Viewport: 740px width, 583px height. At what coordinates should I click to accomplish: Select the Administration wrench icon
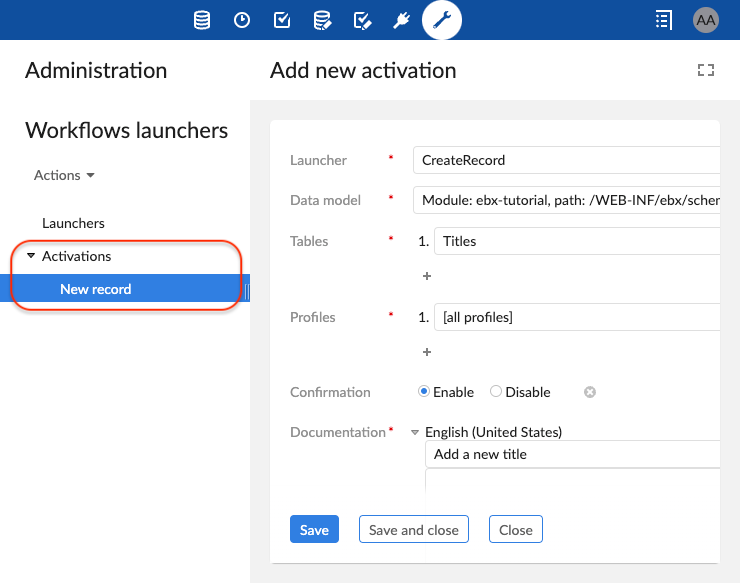(x=442, y=19)
